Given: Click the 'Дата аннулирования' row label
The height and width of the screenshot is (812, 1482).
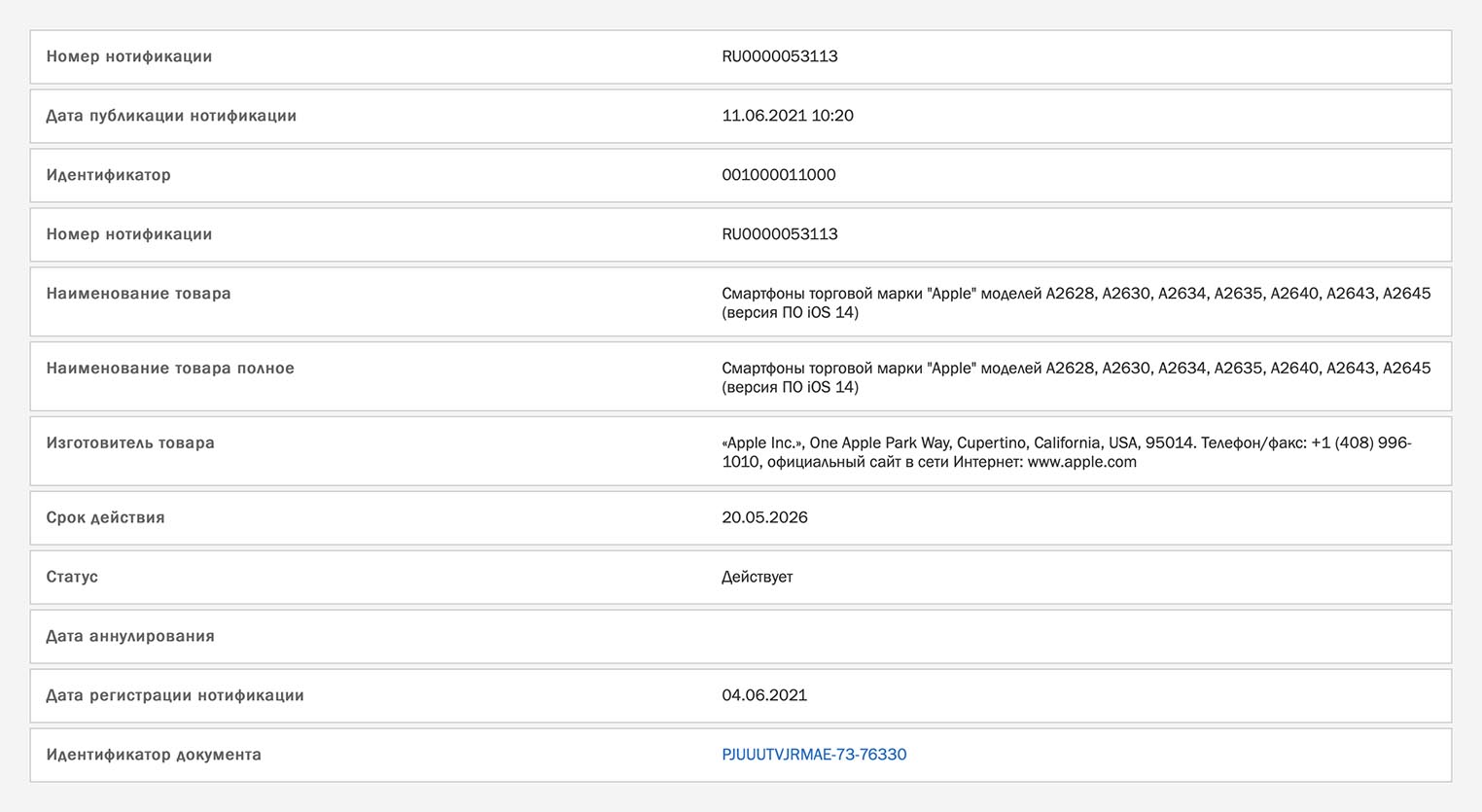Looking at the screenshot, I should click(x=130, y=636).
